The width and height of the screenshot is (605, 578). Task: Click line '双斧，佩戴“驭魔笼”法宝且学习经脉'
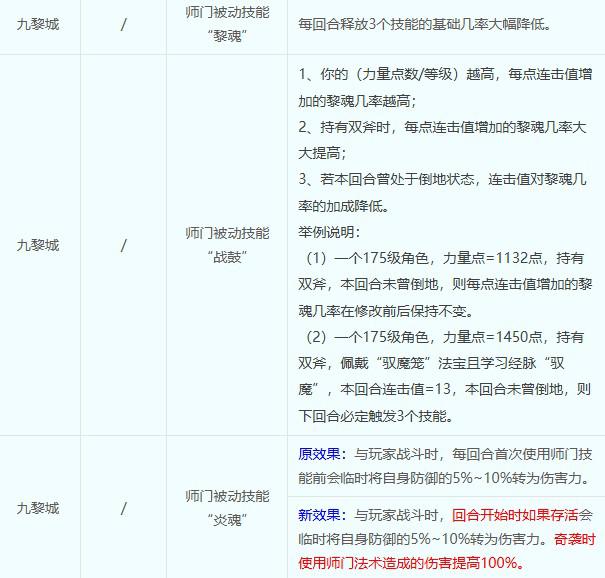pos(417,363)
